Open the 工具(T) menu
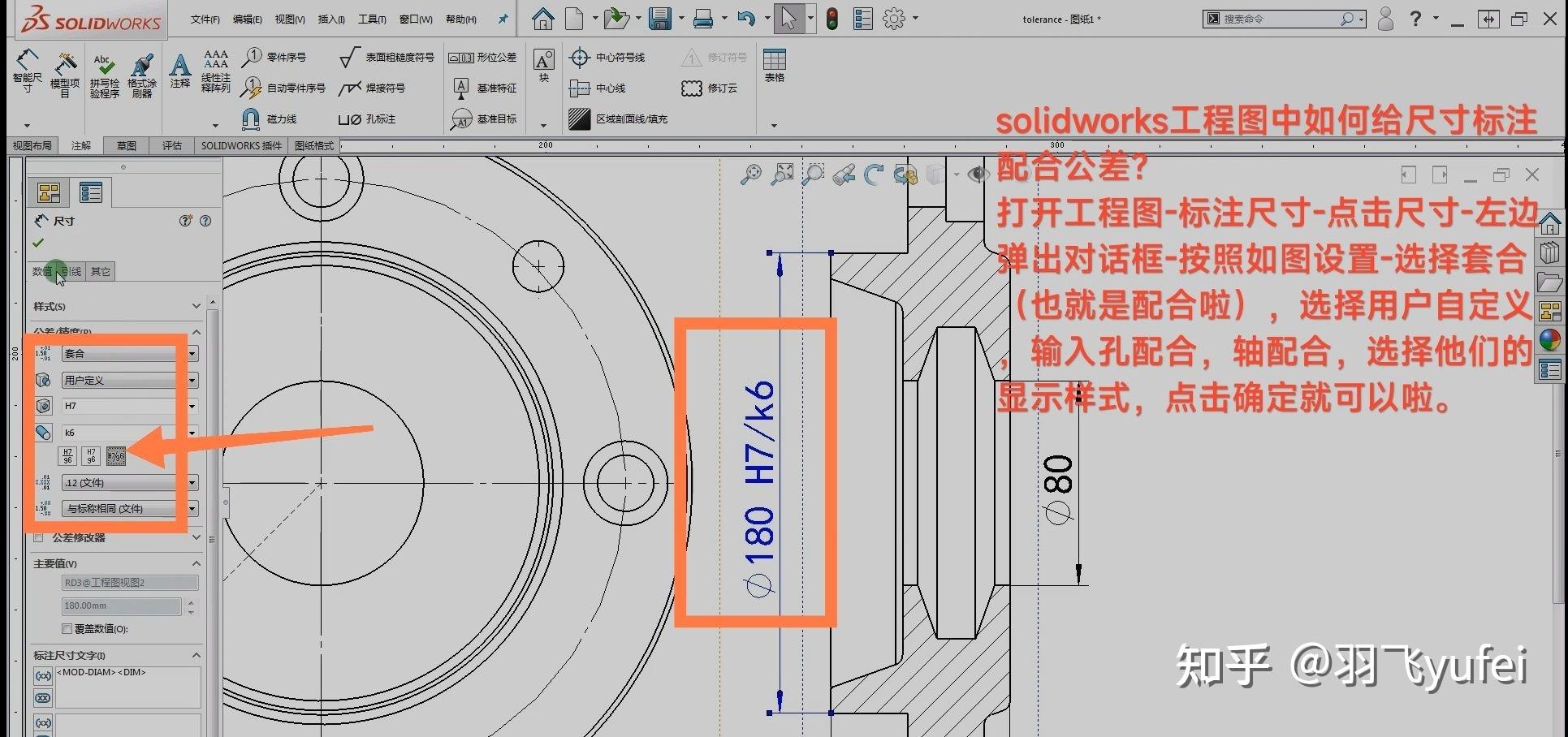The image size is (1568, 737). point(372,19)
